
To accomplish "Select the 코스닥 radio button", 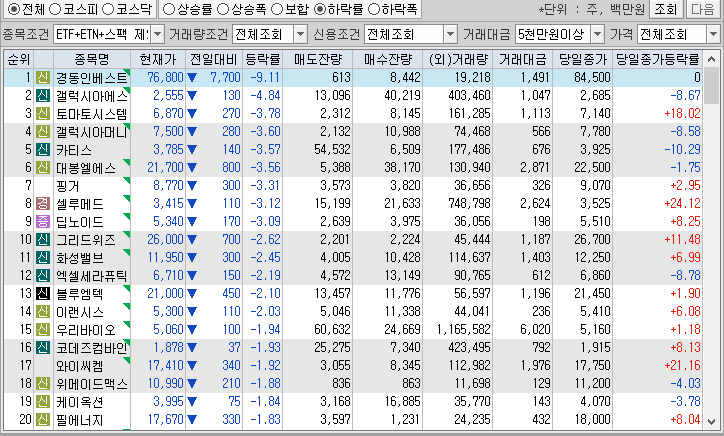I will coord(108,9).
